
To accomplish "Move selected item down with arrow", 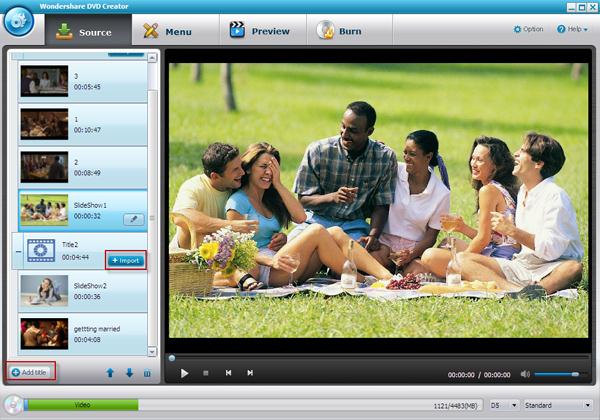I will click(x=129, y=373).
